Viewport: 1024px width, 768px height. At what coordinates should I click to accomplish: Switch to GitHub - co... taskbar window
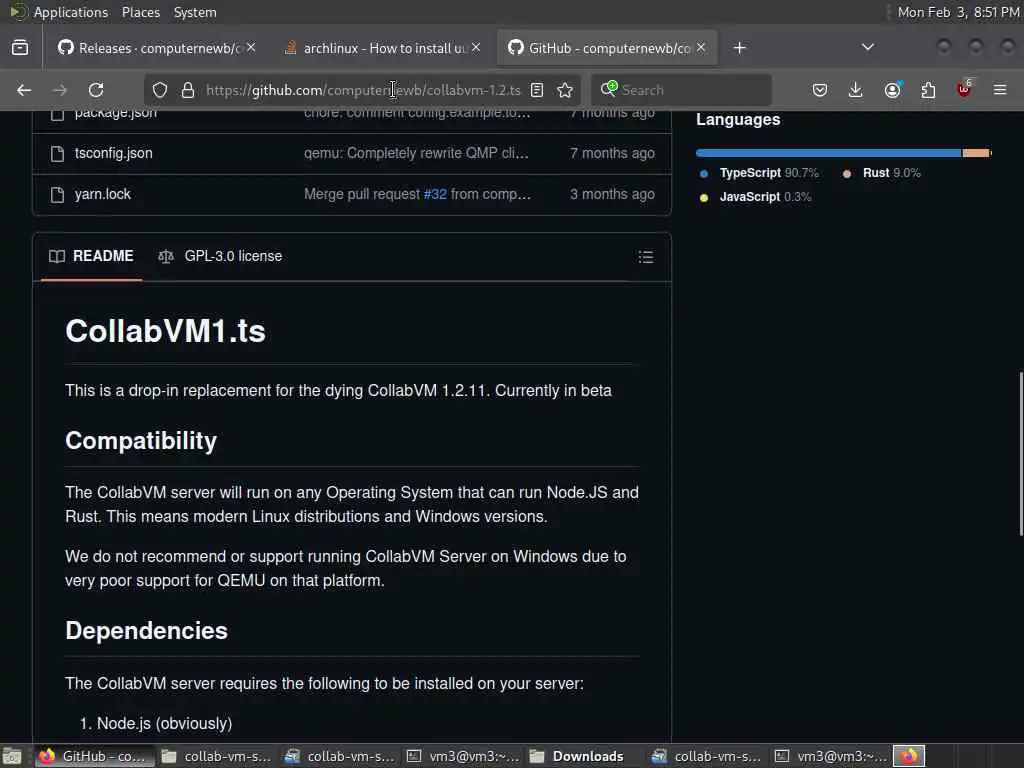[93, 756]
